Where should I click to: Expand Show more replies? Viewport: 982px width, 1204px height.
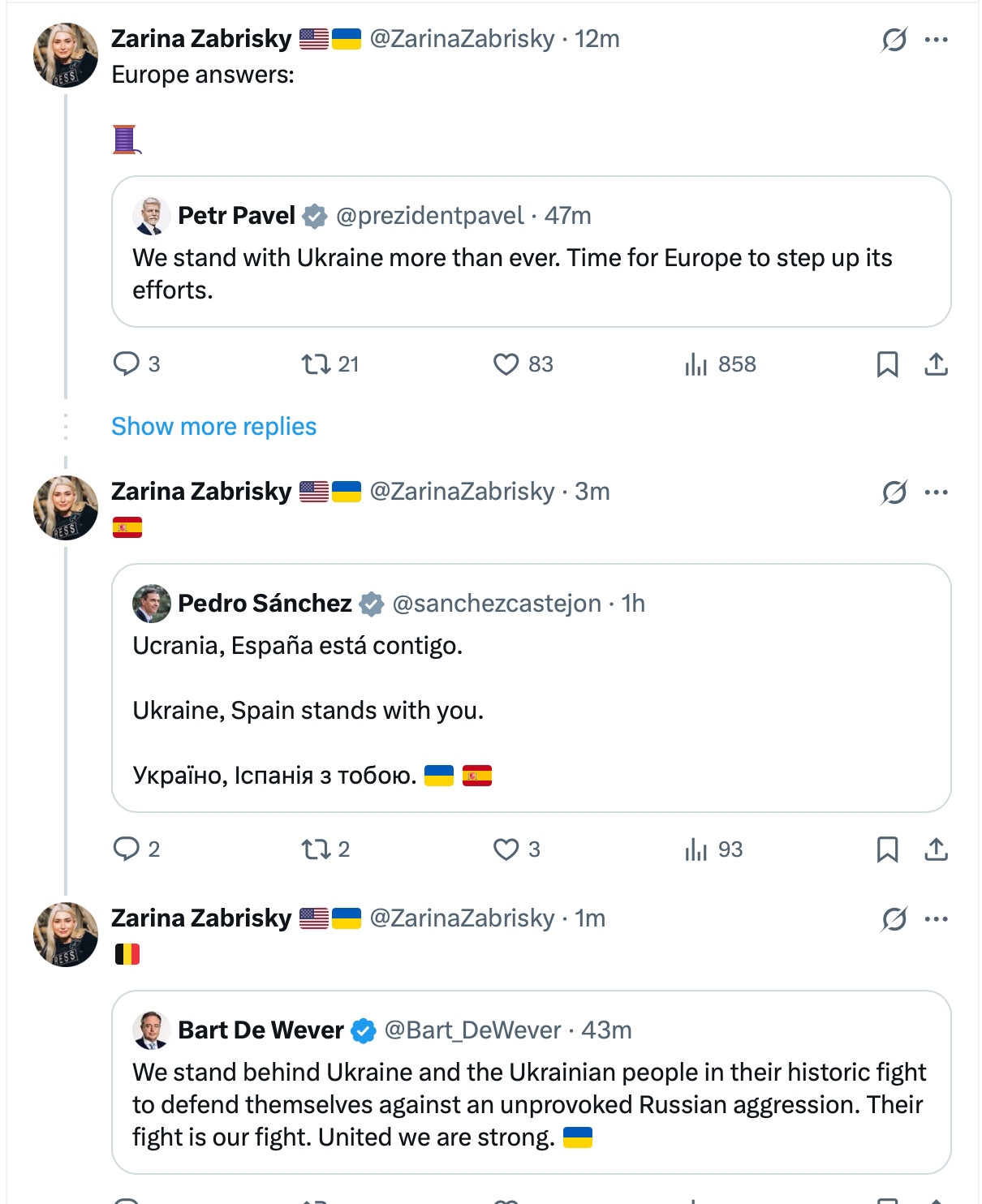pos(213,427)
